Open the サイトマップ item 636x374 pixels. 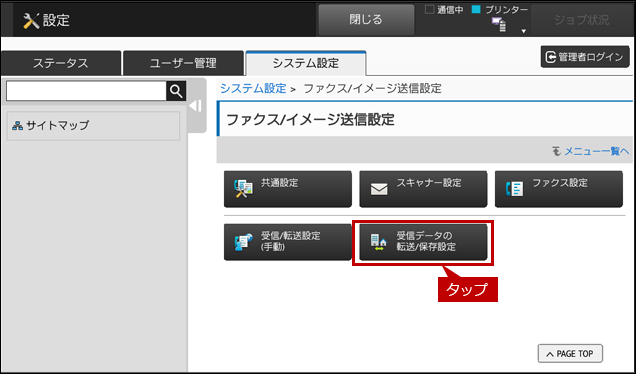coord(93,126)
